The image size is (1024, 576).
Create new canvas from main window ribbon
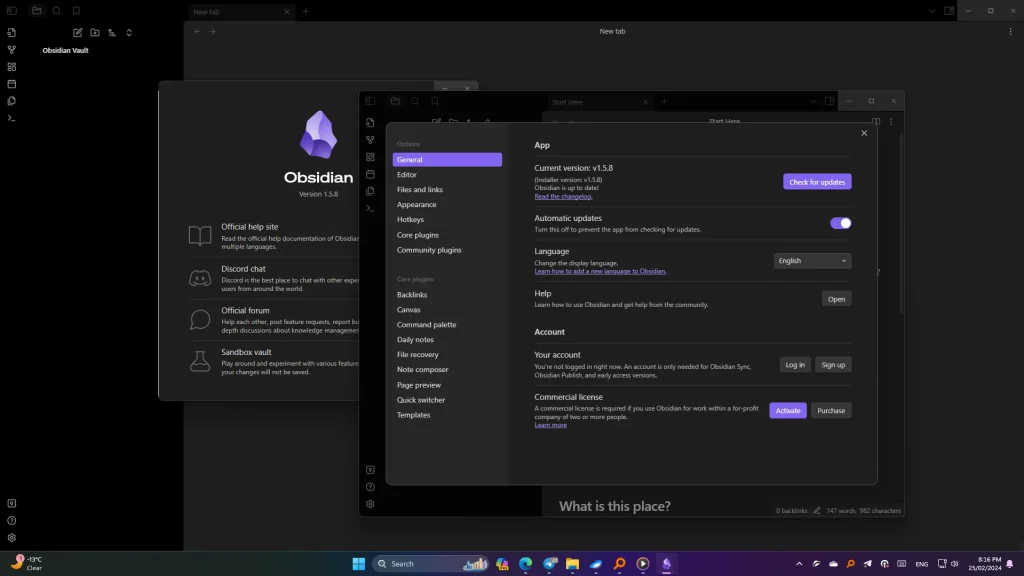click(x=12, y=67)
